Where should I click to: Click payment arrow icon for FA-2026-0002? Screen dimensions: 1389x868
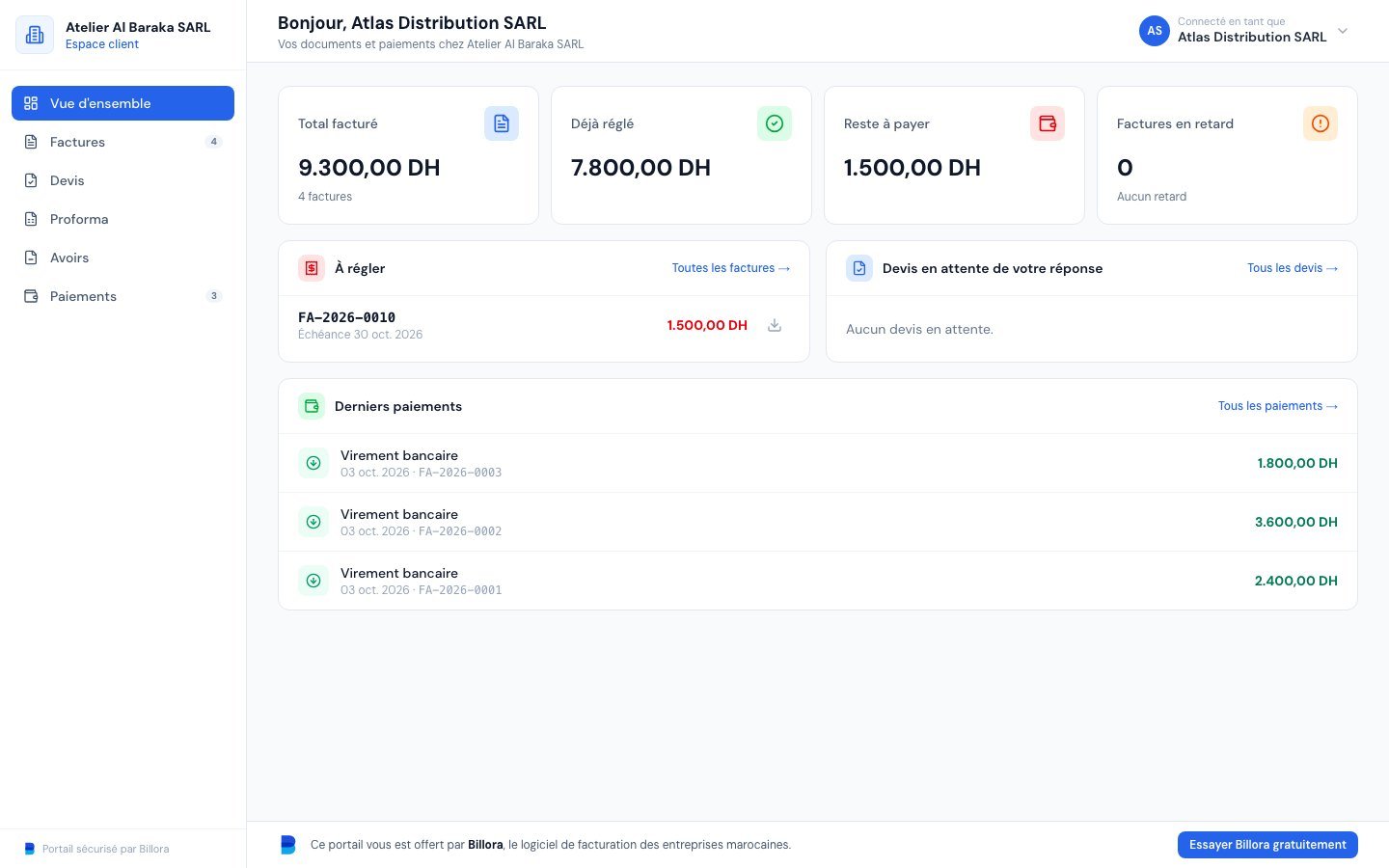click(x=313, y=522)
